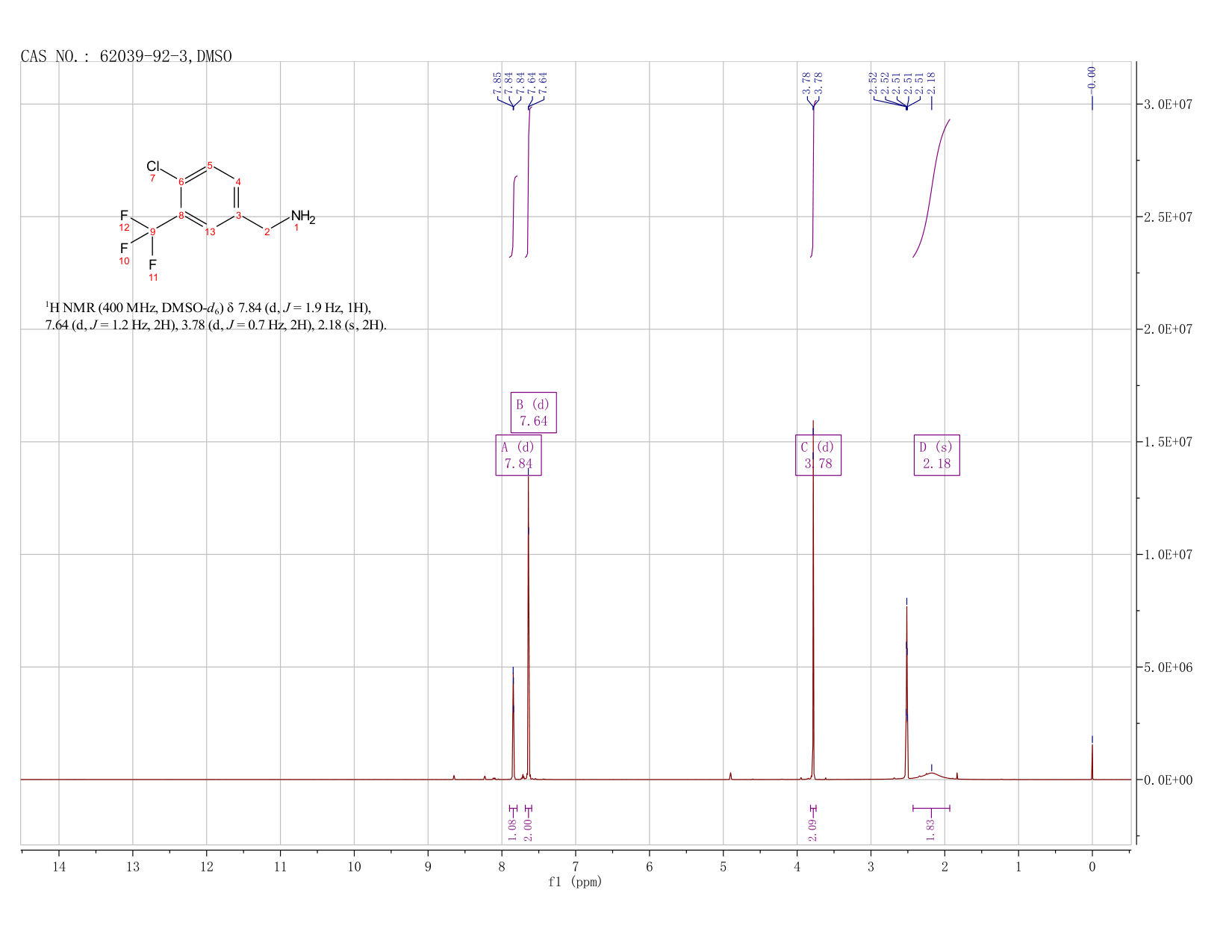This screenshot has width=1232, height=952.
Task: Click the tall peak at 3.78 ppm
Action: point(813,597)
